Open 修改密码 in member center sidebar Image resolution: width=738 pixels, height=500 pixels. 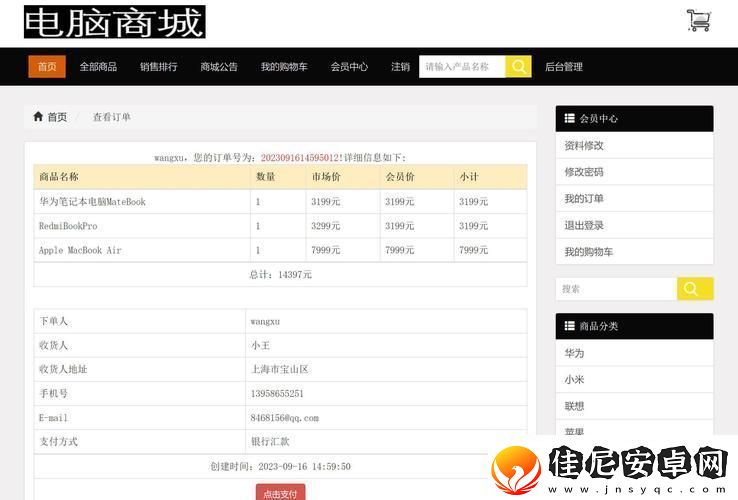point(634,172)
